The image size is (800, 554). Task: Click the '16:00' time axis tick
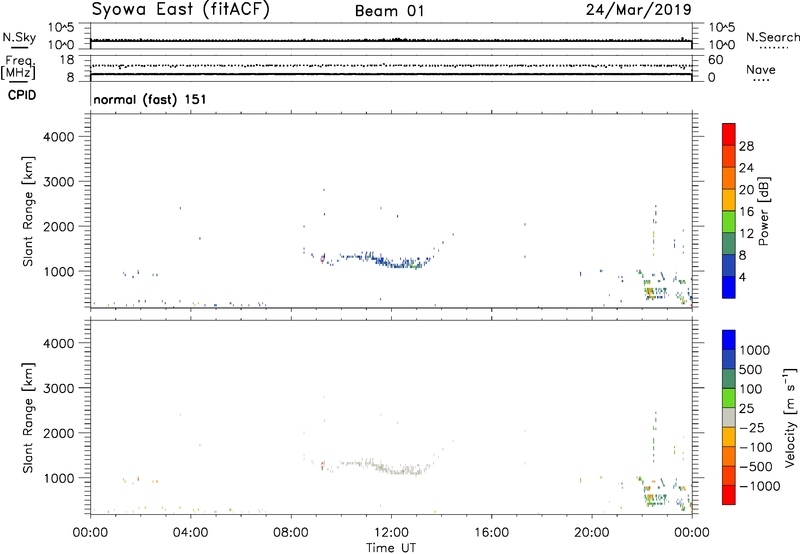click(x=491, y=533)
